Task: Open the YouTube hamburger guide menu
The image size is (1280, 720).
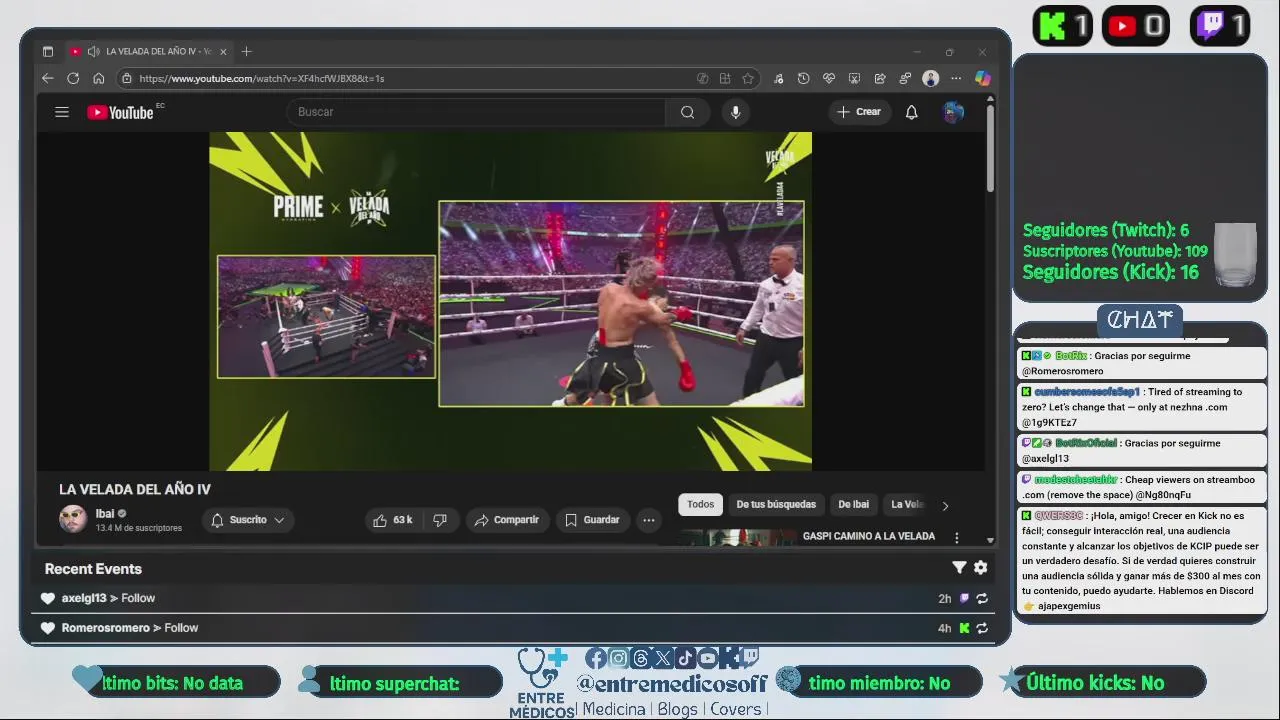Action: [62, 112]
